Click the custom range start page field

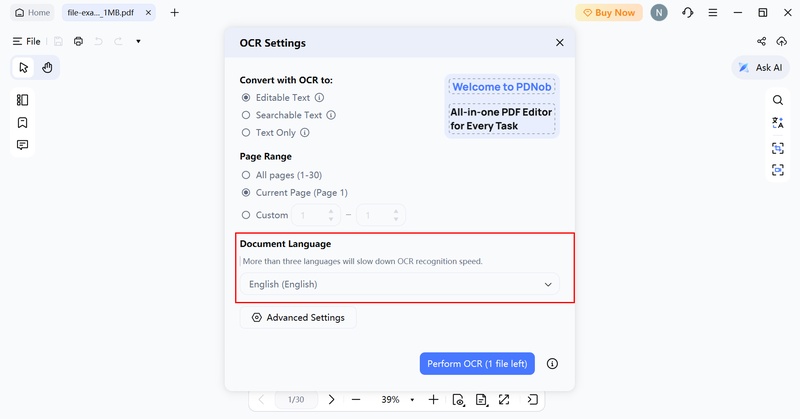315,215
